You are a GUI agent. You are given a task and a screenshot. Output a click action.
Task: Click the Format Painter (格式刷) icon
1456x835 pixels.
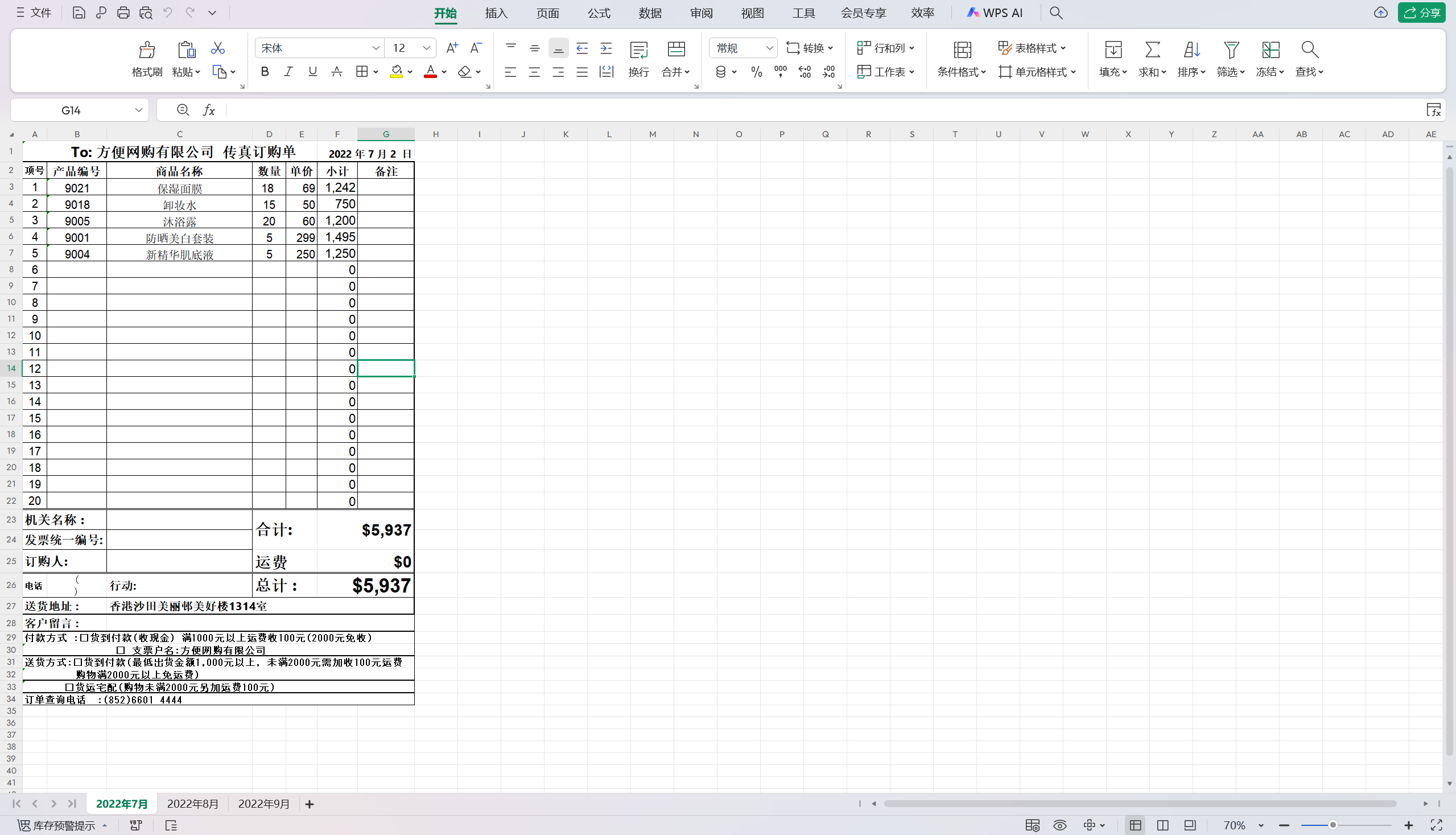[x=147, y=51]
